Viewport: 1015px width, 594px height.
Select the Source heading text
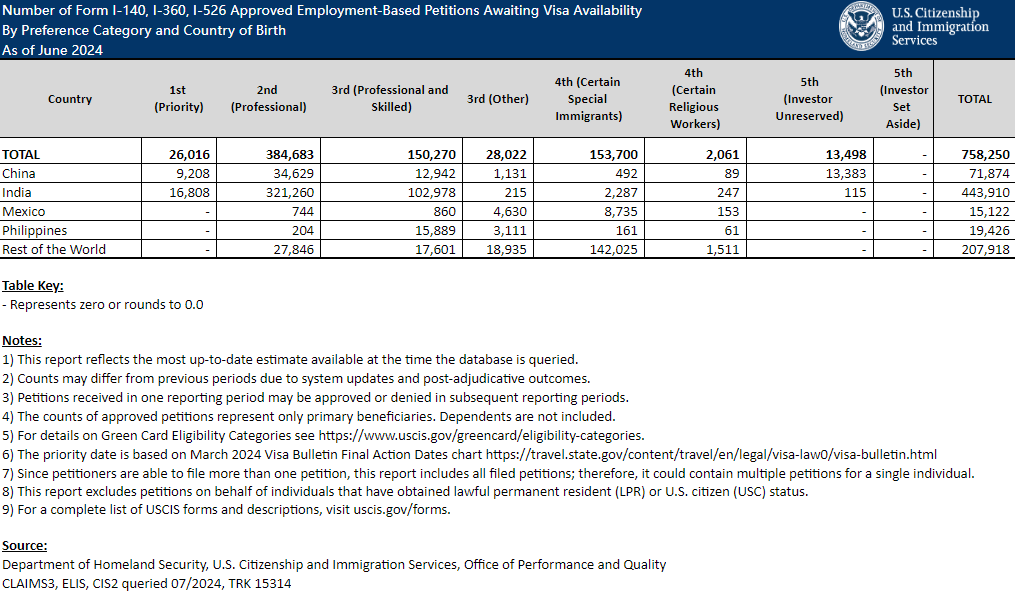tap(24, 546)
